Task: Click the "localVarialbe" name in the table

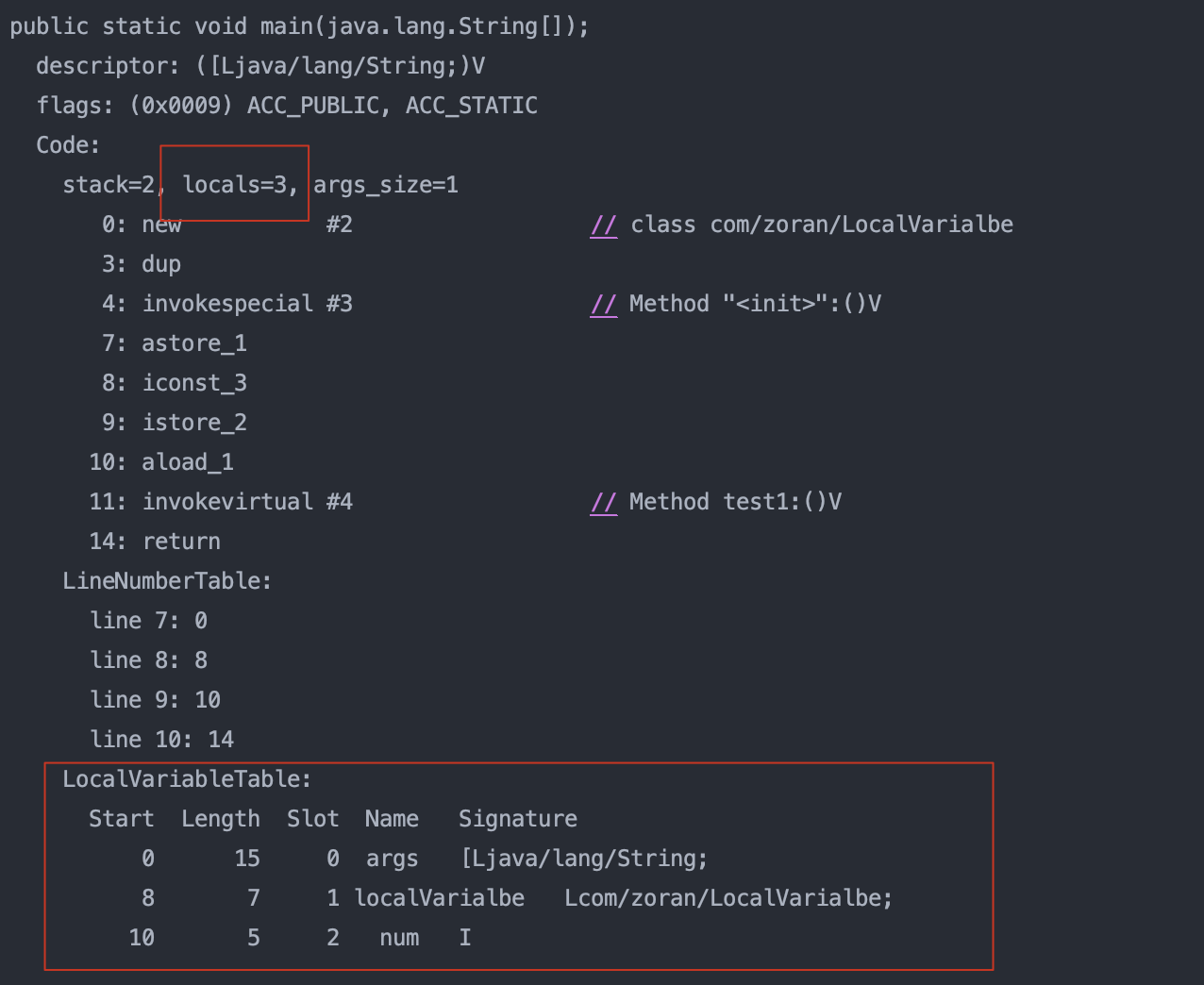Action: click(440, 898)
